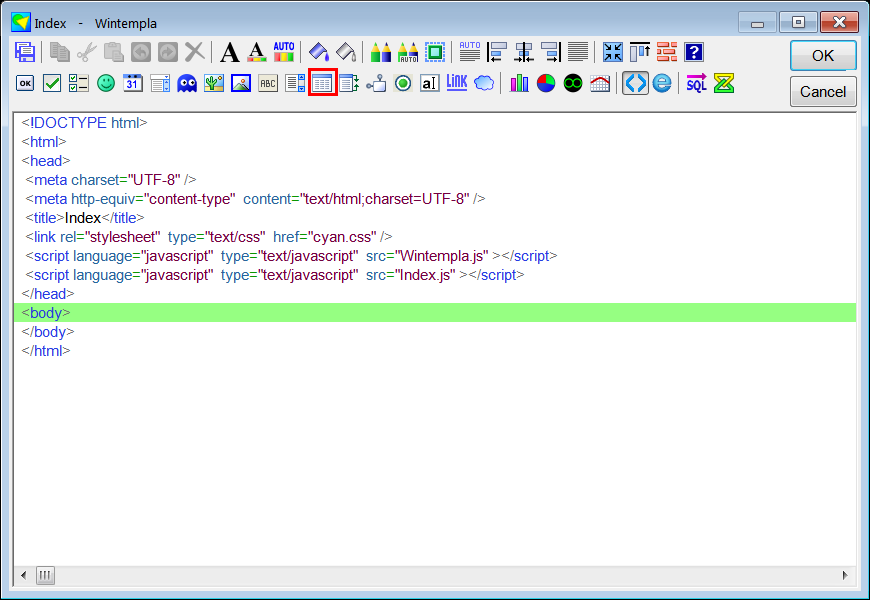
Task: Align content right icon
Action: 551,52
